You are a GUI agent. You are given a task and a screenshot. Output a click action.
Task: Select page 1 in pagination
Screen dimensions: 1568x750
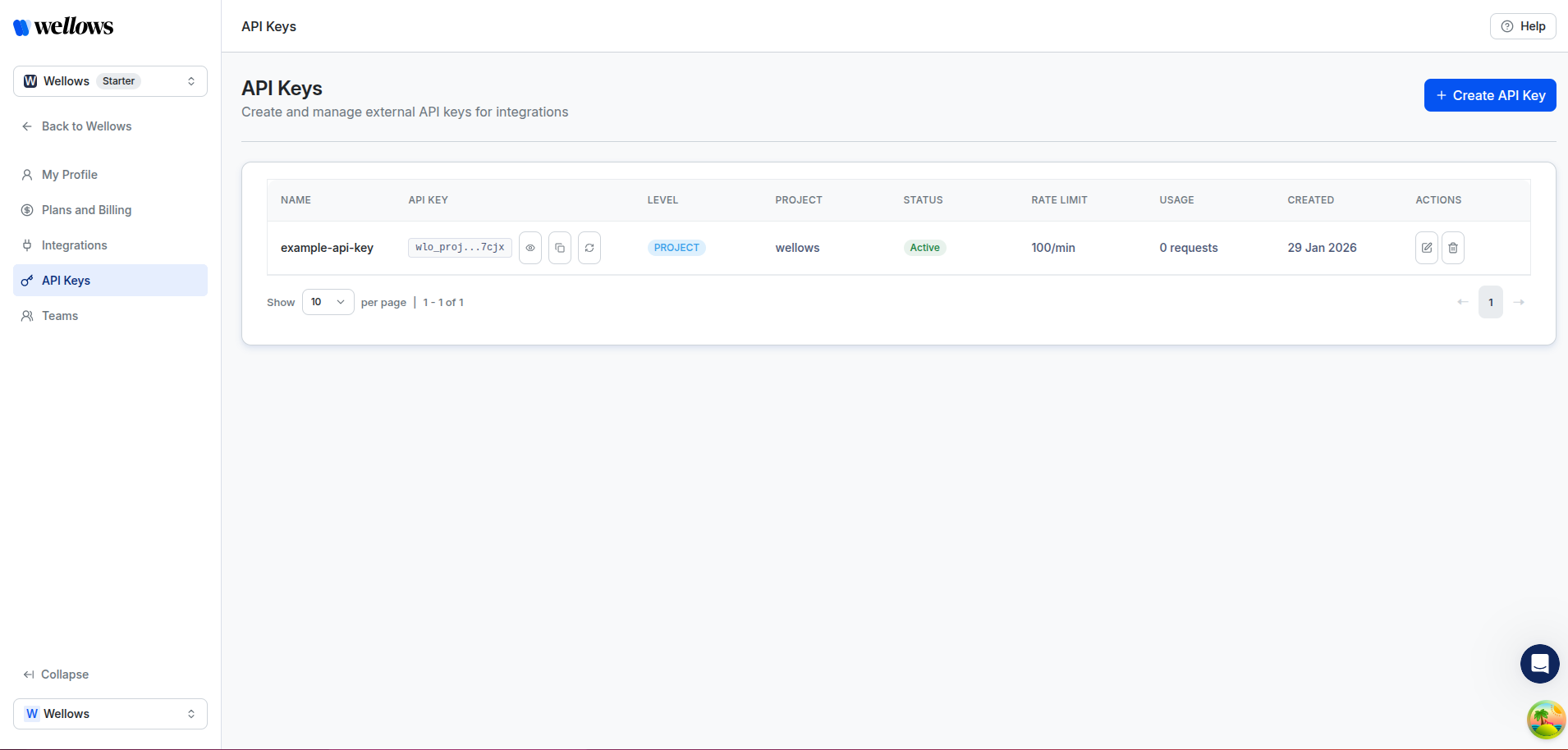pyautogui.click(x=1491, y=302)
